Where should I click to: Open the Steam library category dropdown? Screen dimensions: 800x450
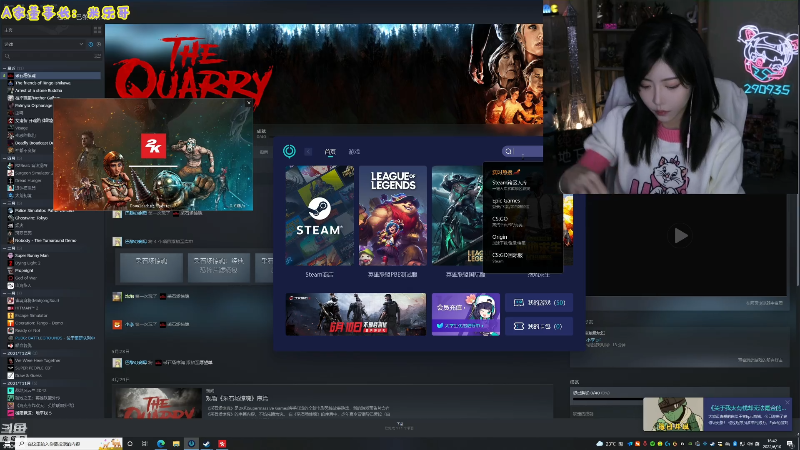[44, 44]
